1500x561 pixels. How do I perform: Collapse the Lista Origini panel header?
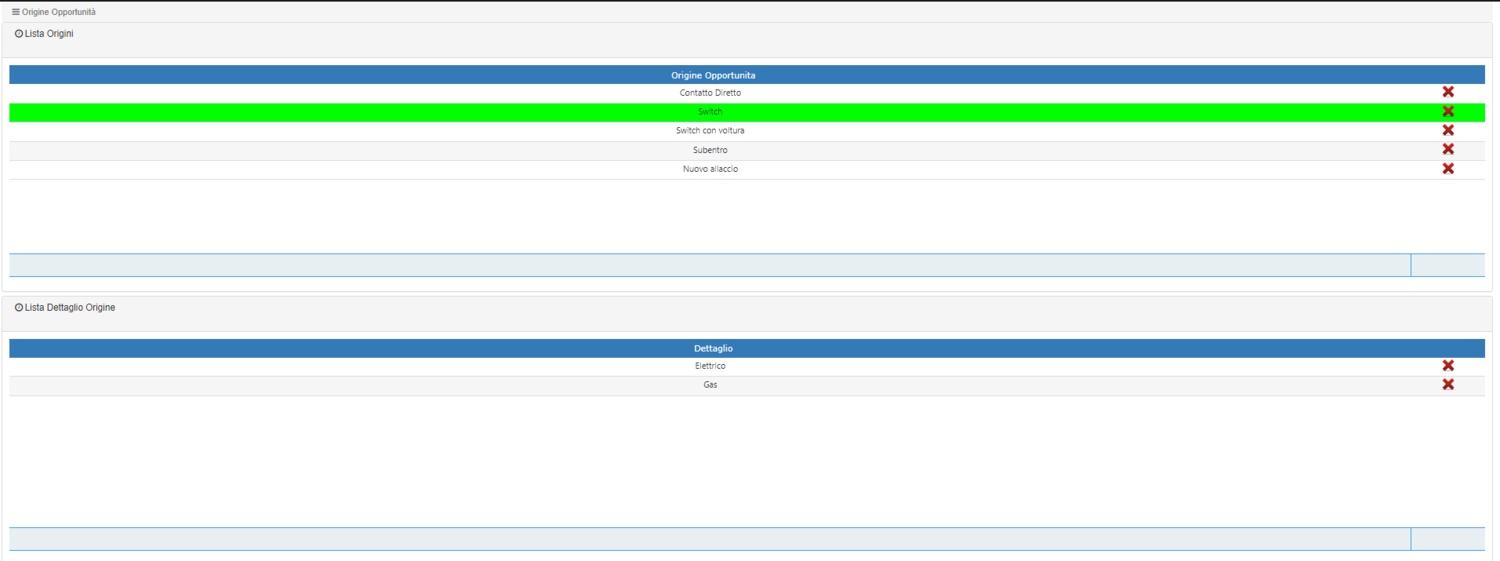747,40
